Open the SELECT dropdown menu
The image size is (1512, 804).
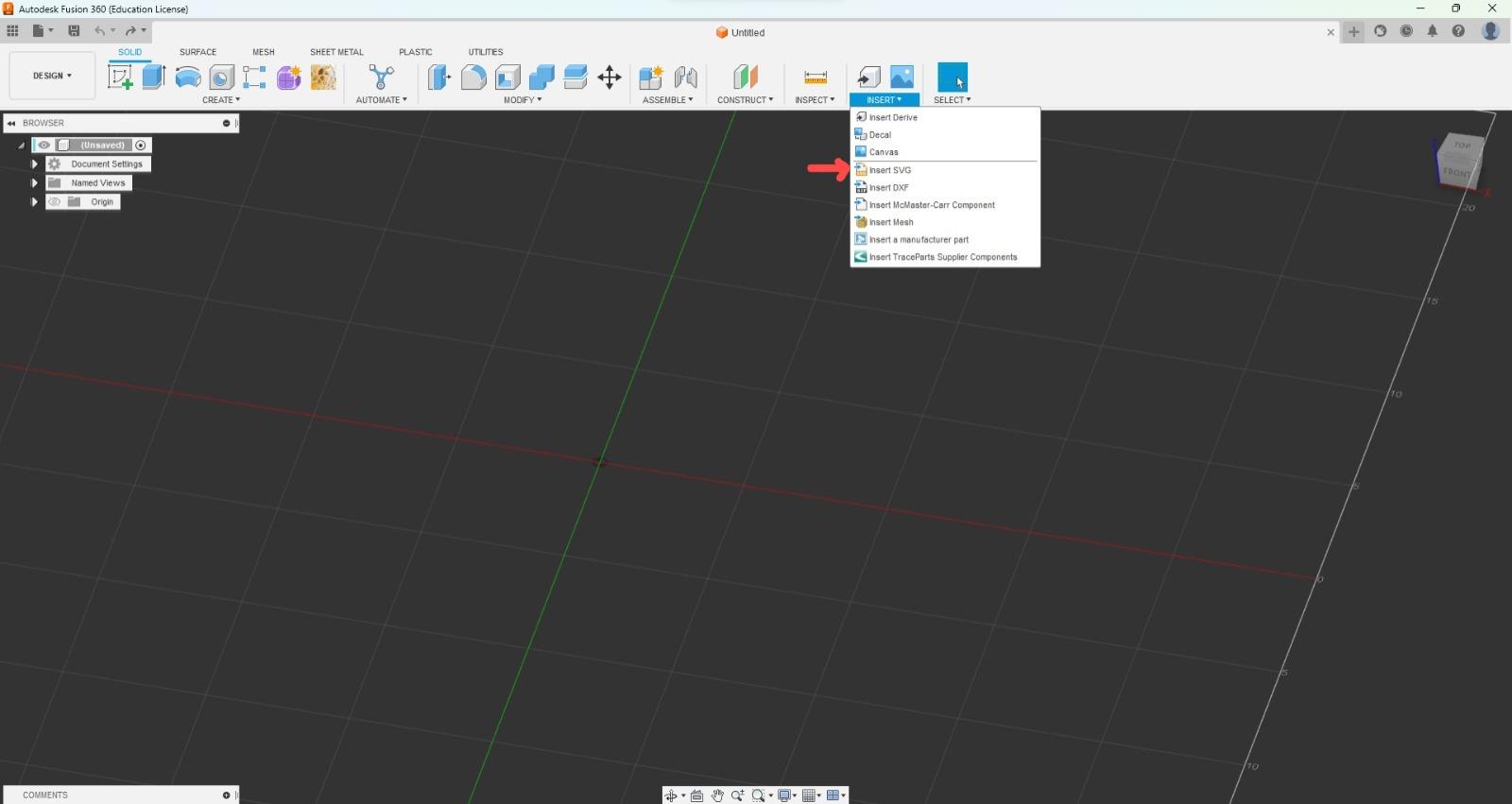pyautogui.click(x=953, y=100)
